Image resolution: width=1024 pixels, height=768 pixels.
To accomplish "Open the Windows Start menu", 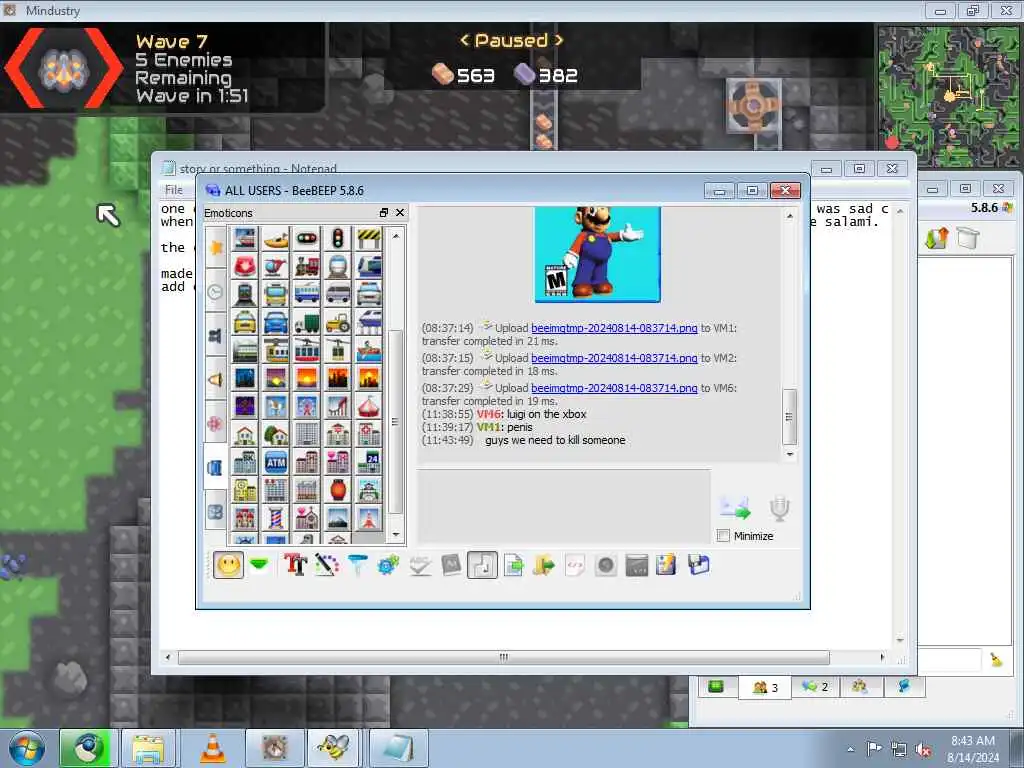I will click(27, 748).
